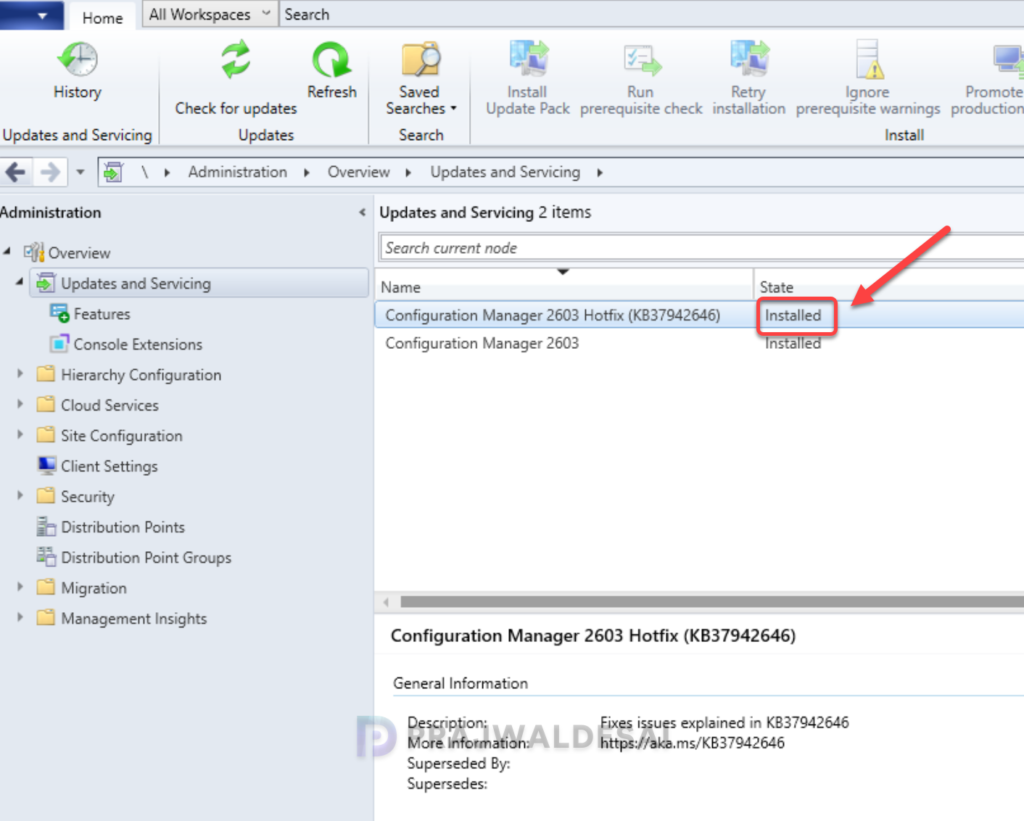Screen dimensions: 1024x821
Task: Click the ribbon Search field
Action: click(651, 14)
